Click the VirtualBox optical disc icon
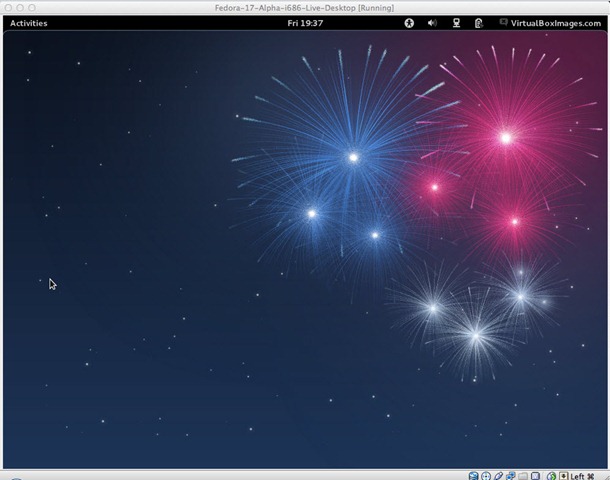Viewport: 610px width, 480px height. pos(486,476)
